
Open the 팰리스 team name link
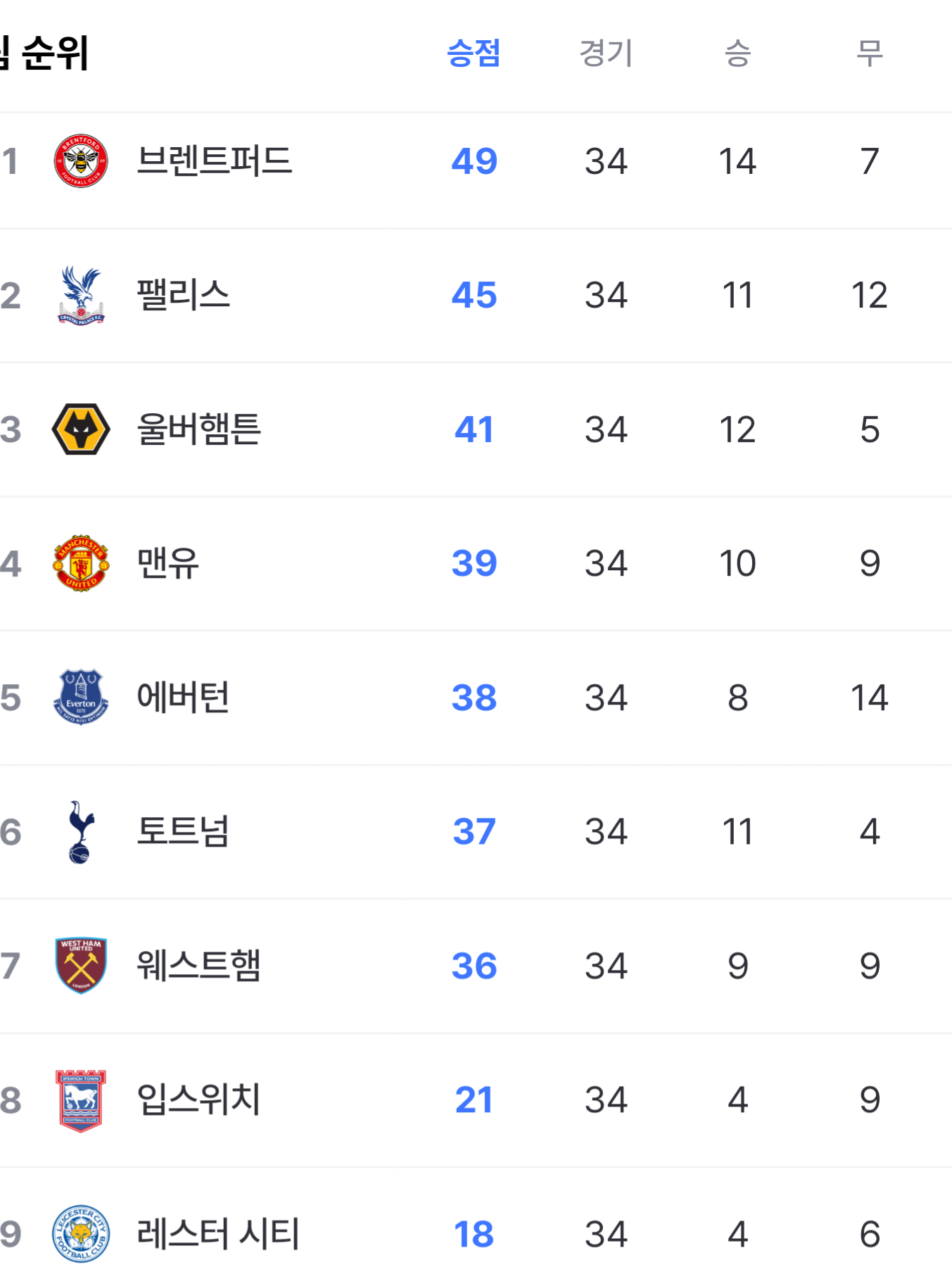point(183,295)
